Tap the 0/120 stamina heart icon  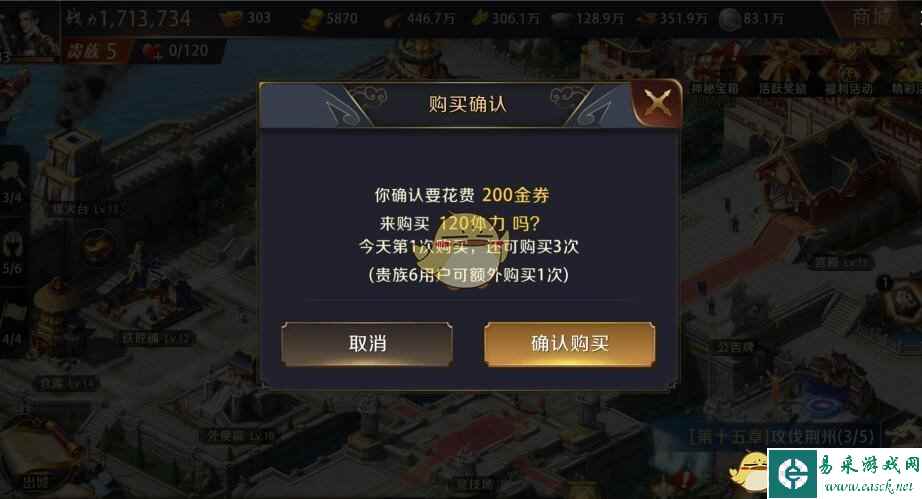click(x=153, y=52)
